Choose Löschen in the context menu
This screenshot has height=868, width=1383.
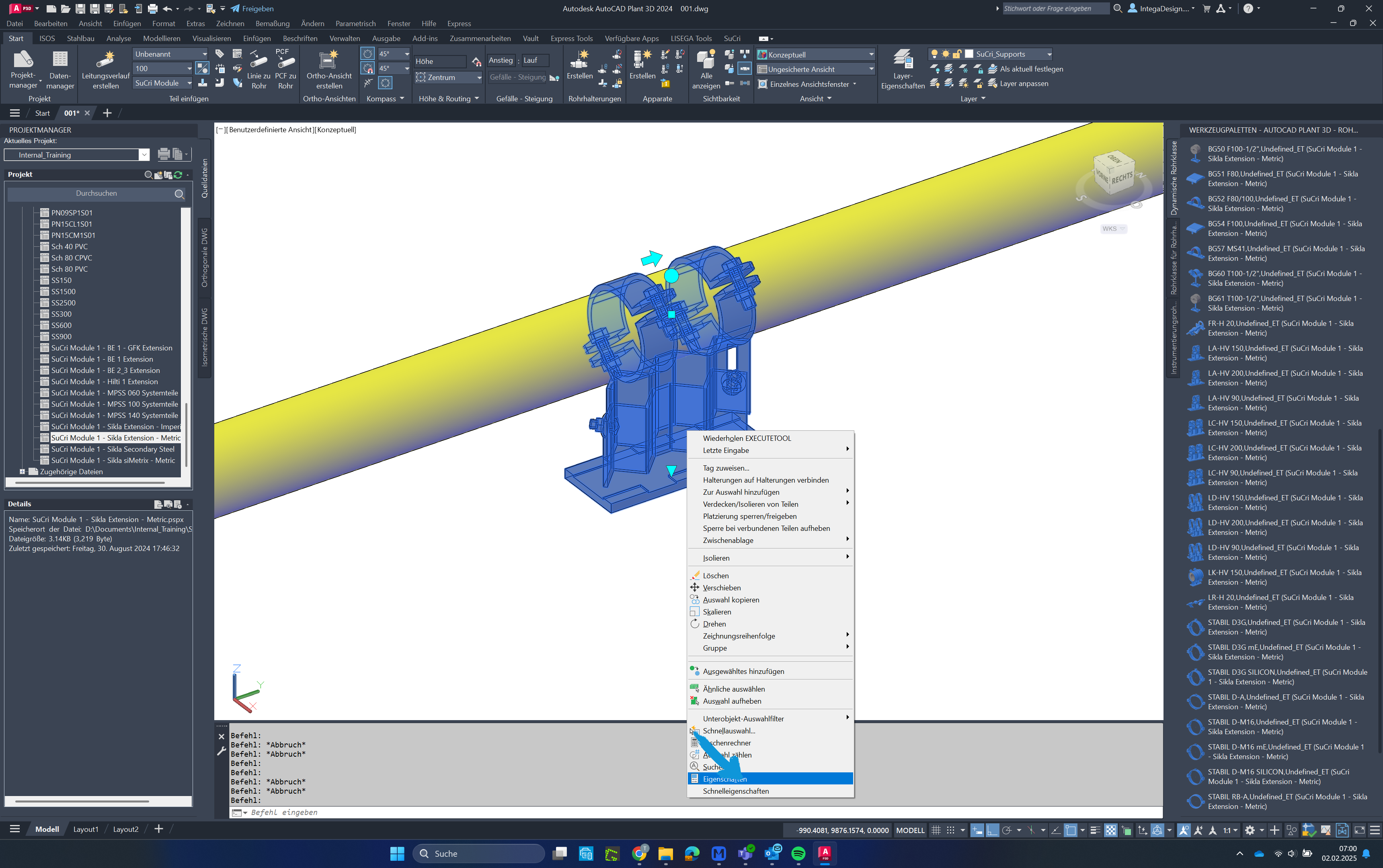(769, 576)
